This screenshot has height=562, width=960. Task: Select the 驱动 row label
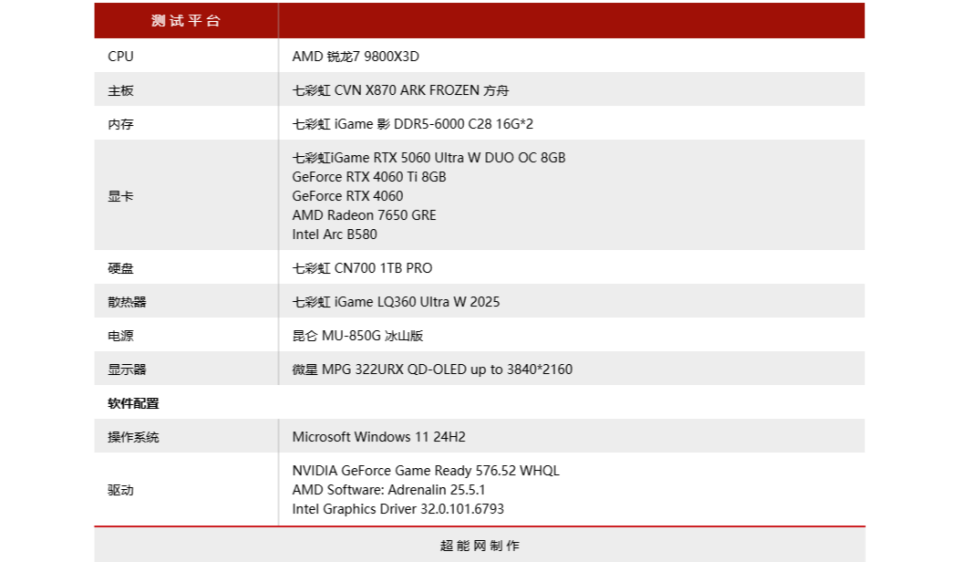[x=121, y=490]
